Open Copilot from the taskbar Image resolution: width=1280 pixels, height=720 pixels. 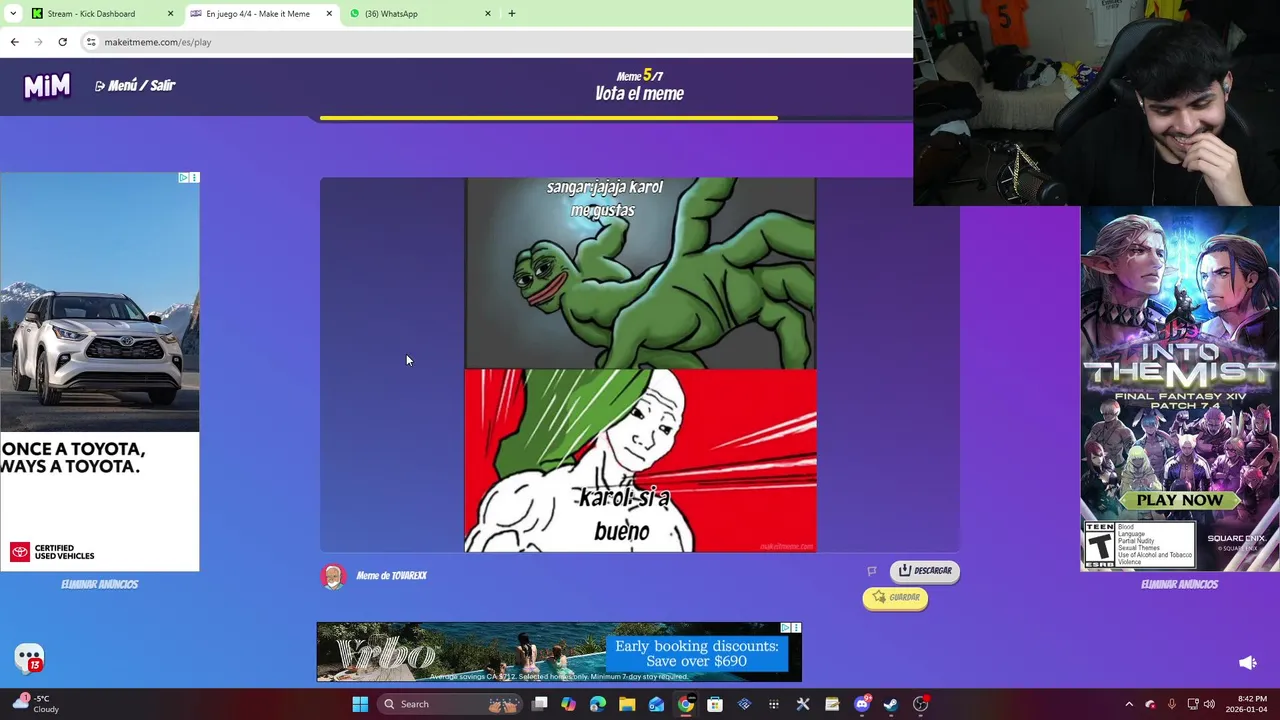pyautogui.click(x=569, y=704)
